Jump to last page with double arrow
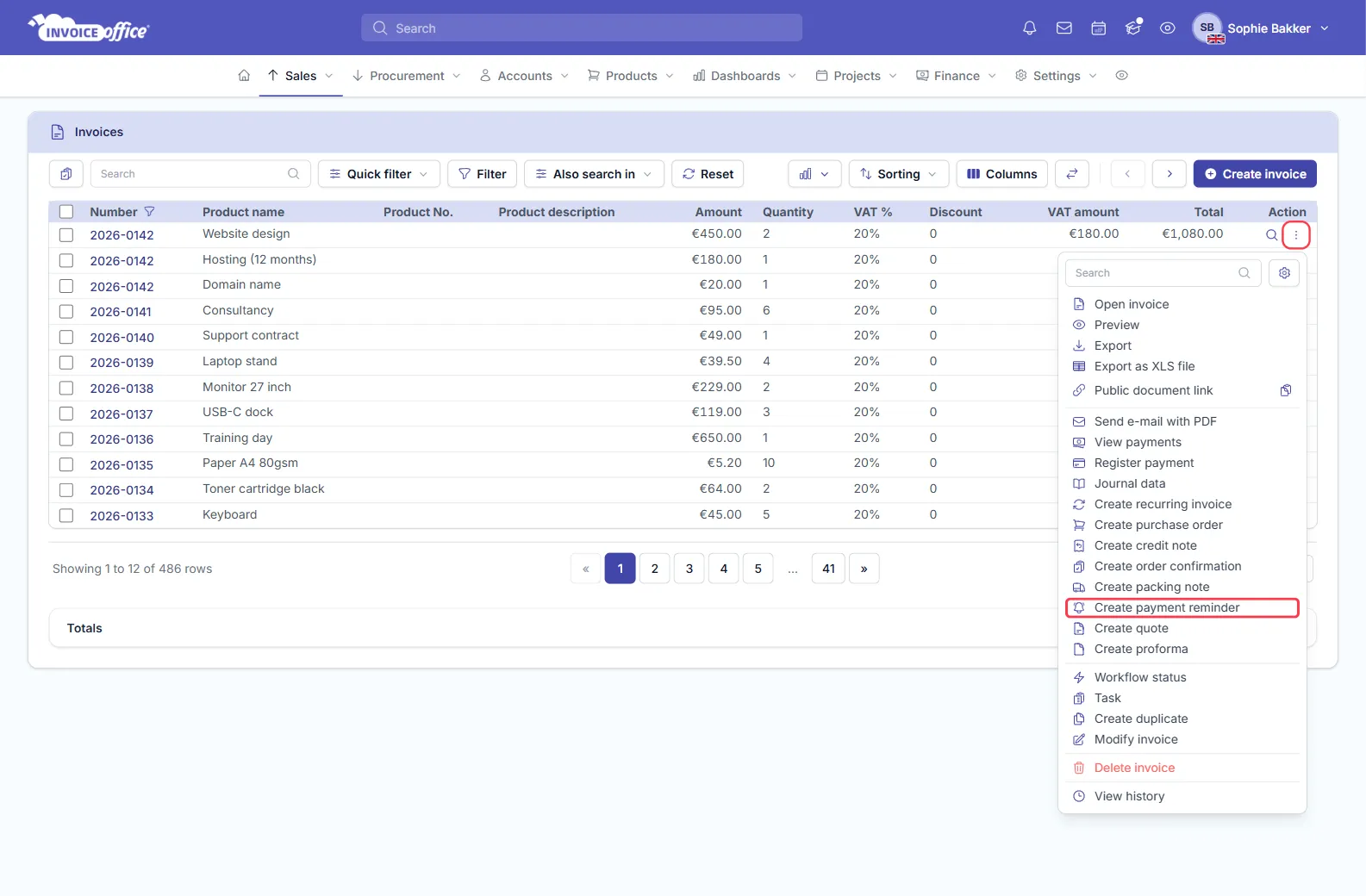 click(x=864, y=569)
